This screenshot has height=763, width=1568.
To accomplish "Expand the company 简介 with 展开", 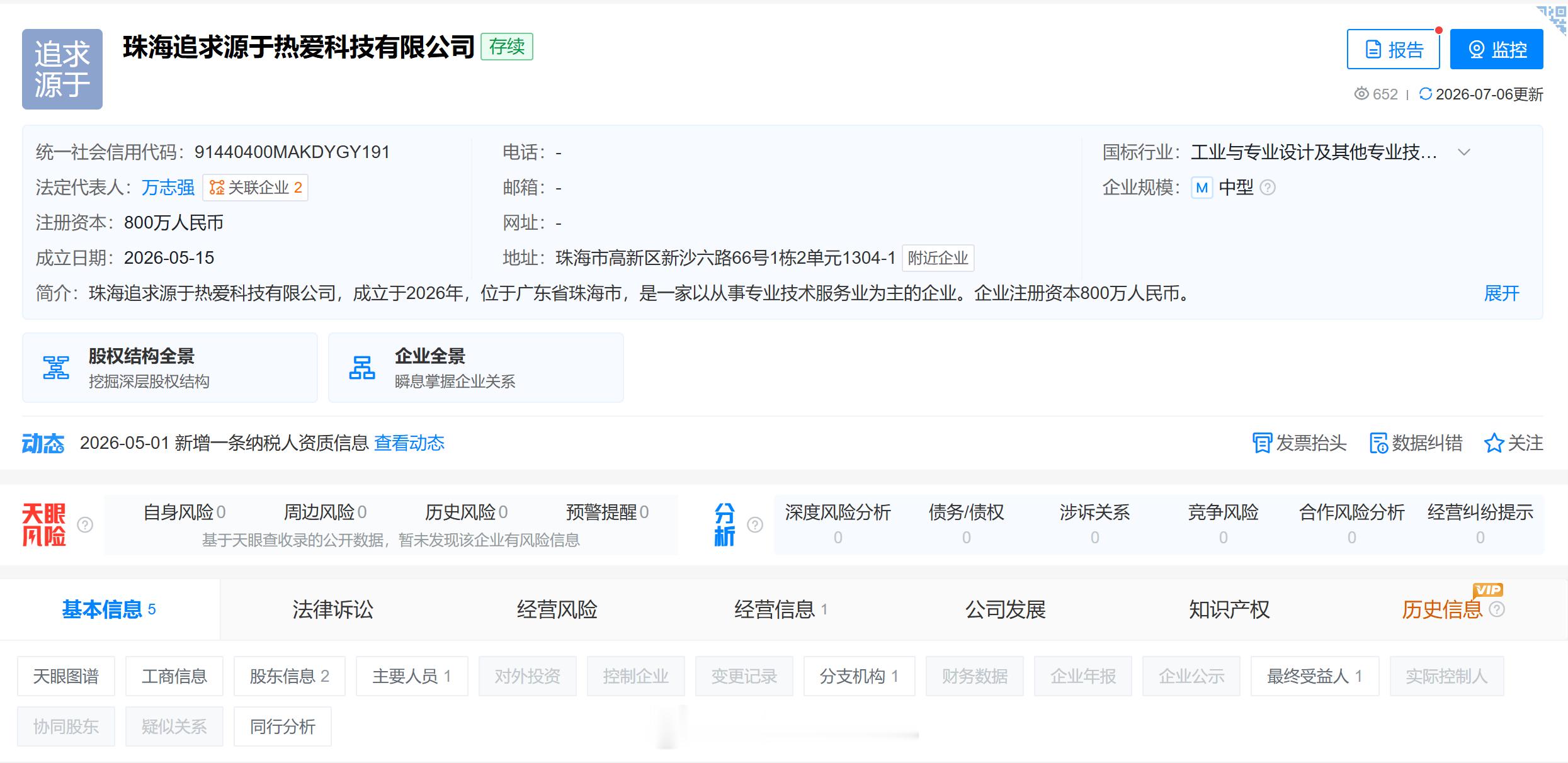I will click(x=1501, y=293).
